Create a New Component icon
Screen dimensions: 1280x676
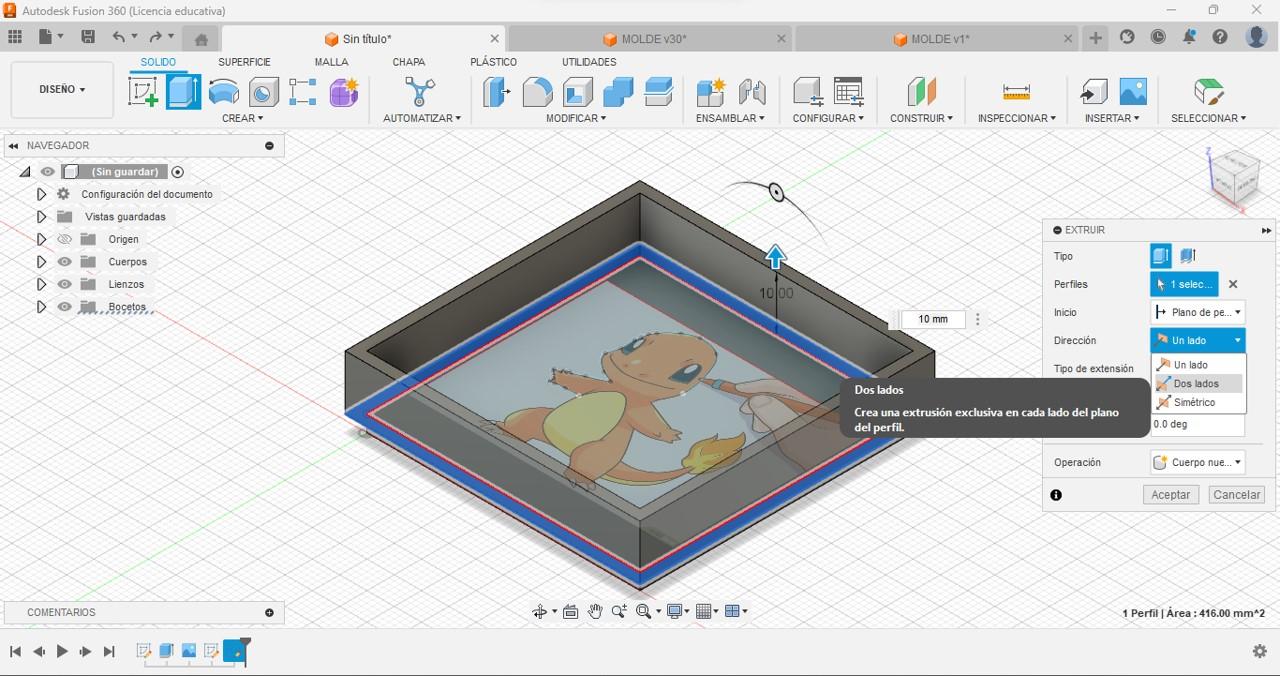(x=710, y=92)
